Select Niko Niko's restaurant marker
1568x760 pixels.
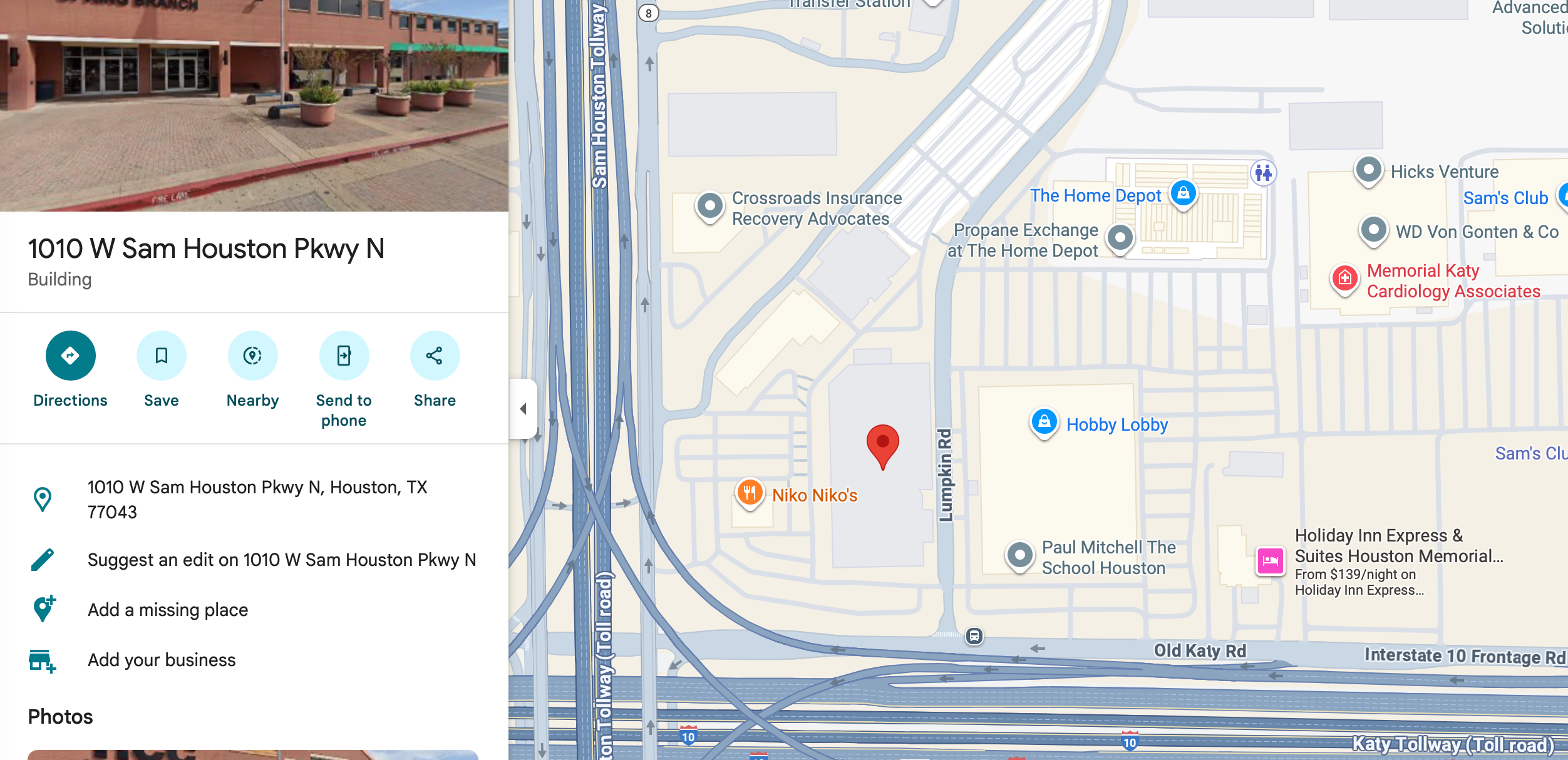750,494
